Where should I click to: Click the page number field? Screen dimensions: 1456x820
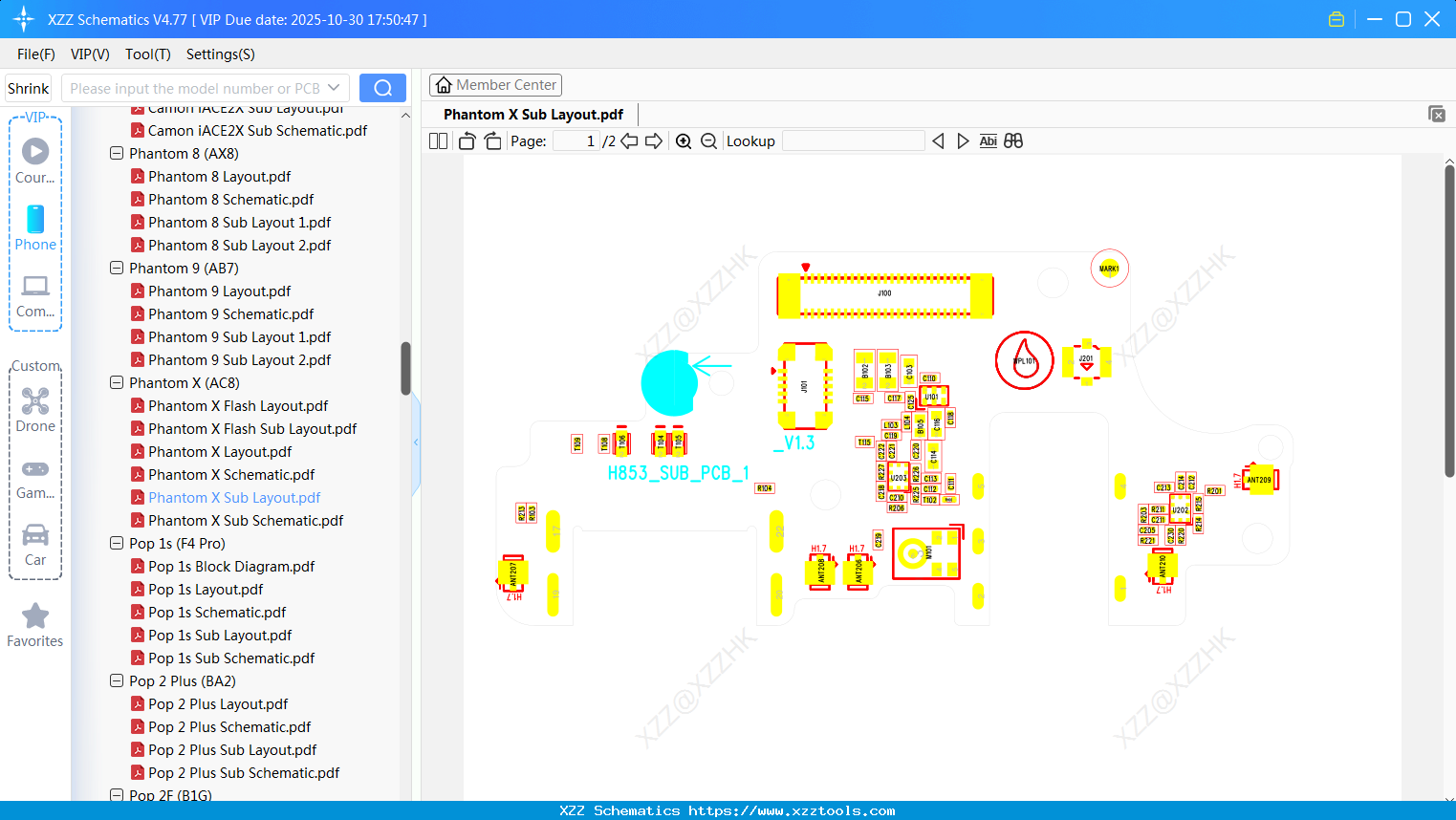click(576, 141)
